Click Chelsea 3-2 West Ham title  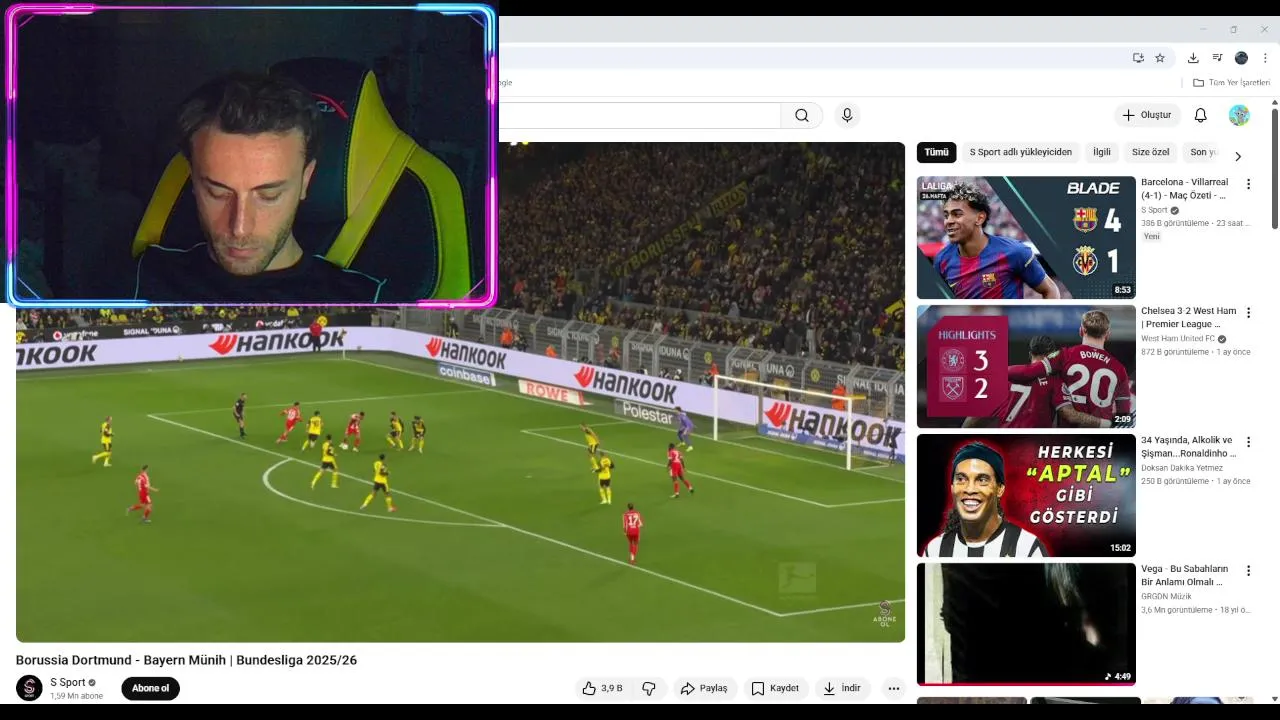click(1188, 318)
